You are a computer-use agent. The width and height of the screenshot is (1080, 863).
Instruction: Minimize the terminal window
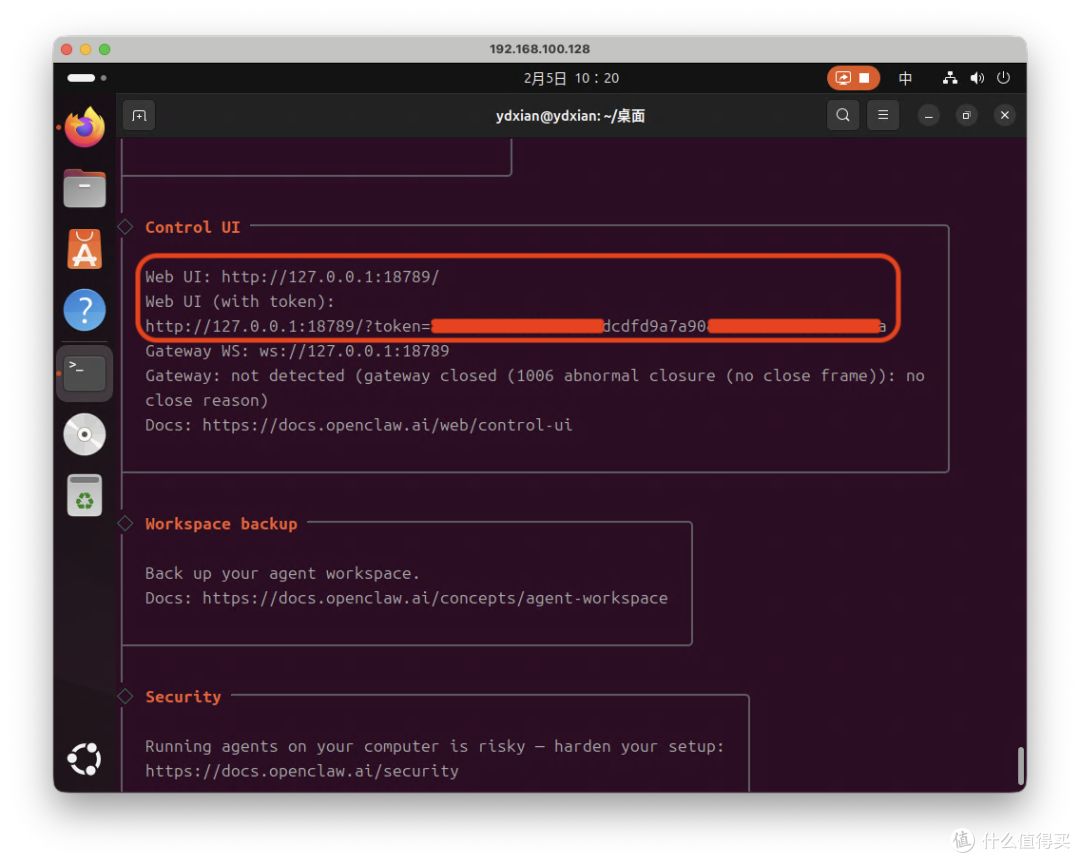pyautogui.click(x=928, y=116)
